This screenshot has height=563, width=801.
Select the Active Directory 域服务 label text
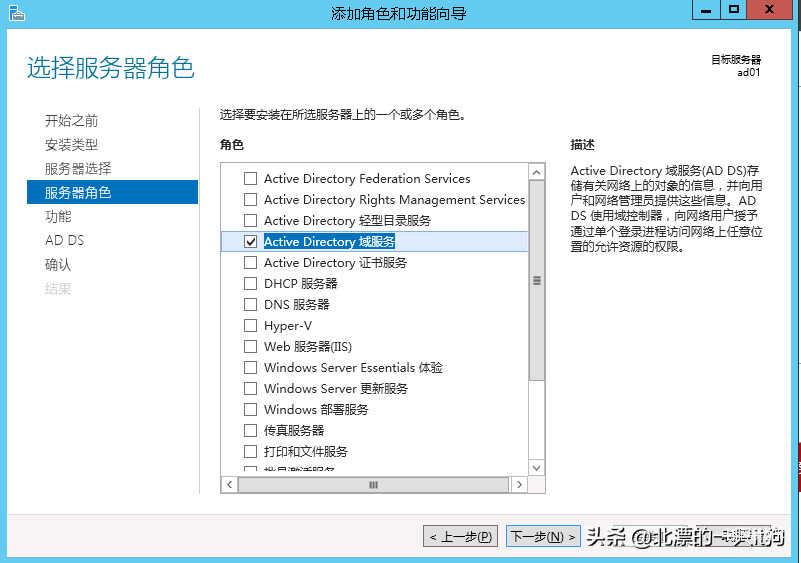point(329,241)
